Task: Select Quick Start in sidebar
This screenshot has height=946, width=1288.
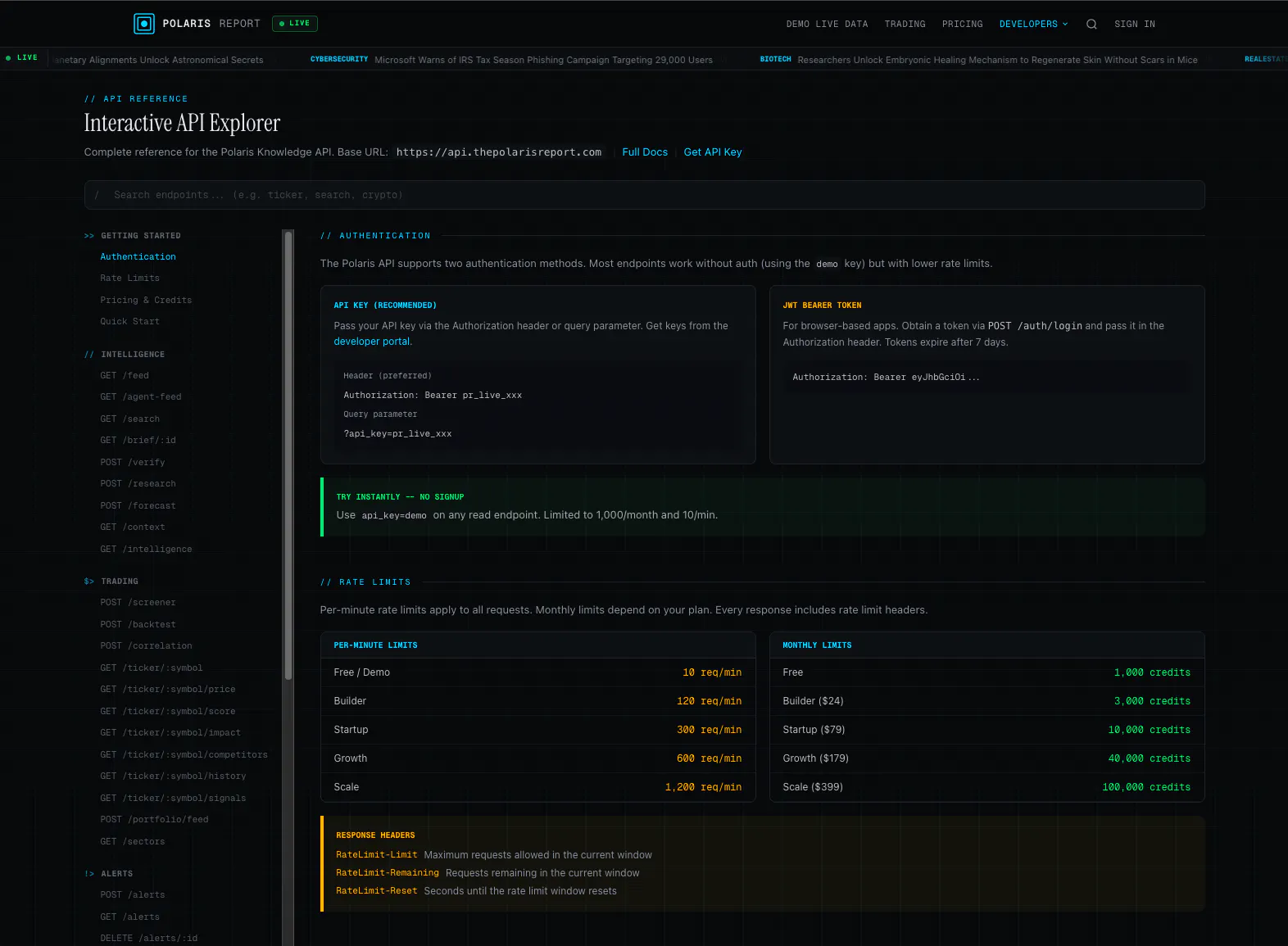Action: click(x=129, y=322)
